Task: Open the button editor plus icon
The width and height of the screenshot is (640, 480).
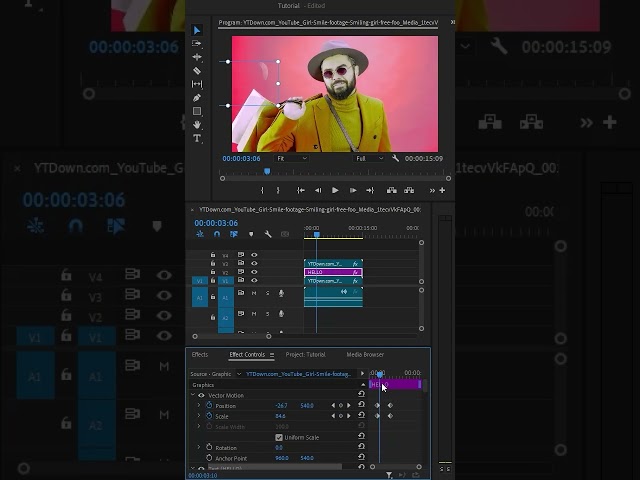Action: (442, 190)
